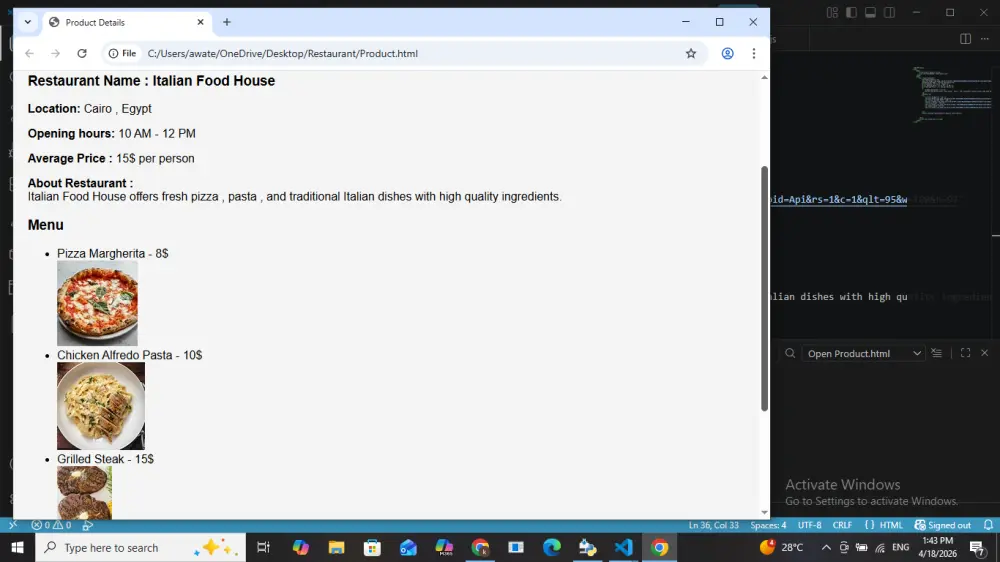1000x562 pixels.
Task: Toggle VS Code primary side bar
Action: (x=851, y=13)
